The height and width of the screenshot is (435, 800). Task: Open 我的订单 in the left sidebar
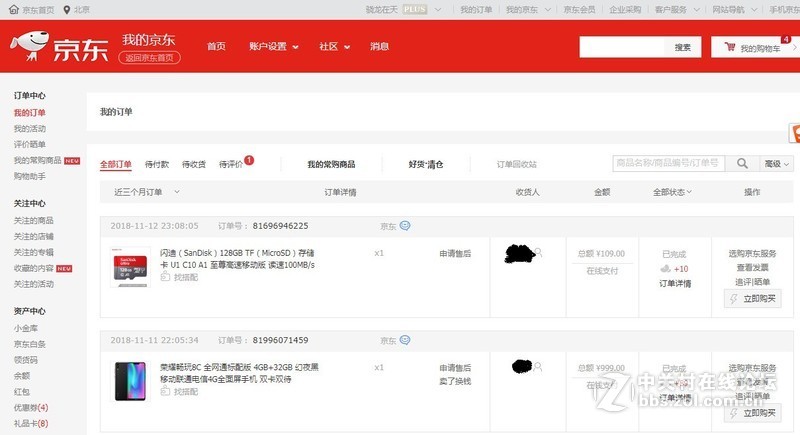[30, 112]
